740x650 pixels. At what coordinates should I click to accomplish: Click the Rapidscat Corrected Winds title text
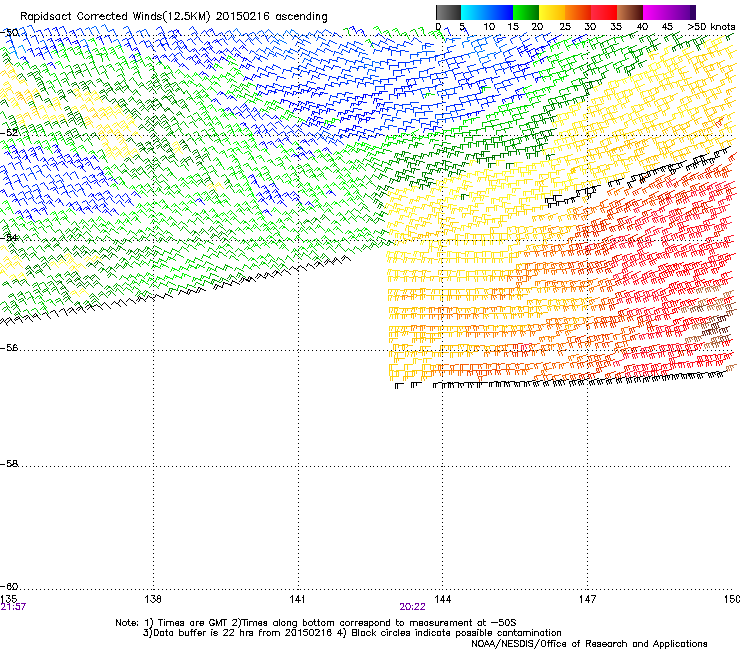pyautogui.click(x=174, y=16)
